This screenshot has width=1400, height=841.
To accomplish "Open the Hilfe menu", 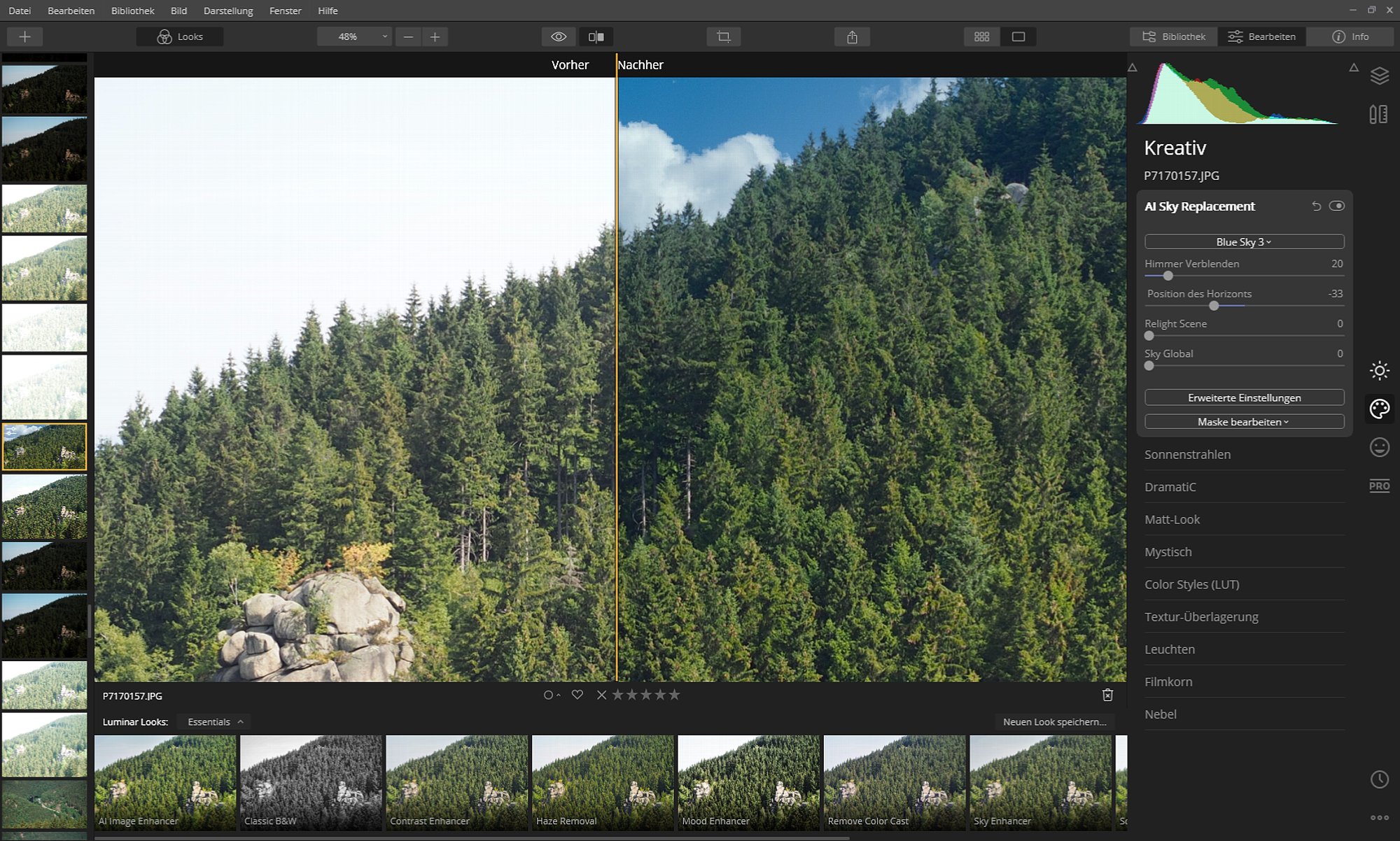I will point(328,10).
